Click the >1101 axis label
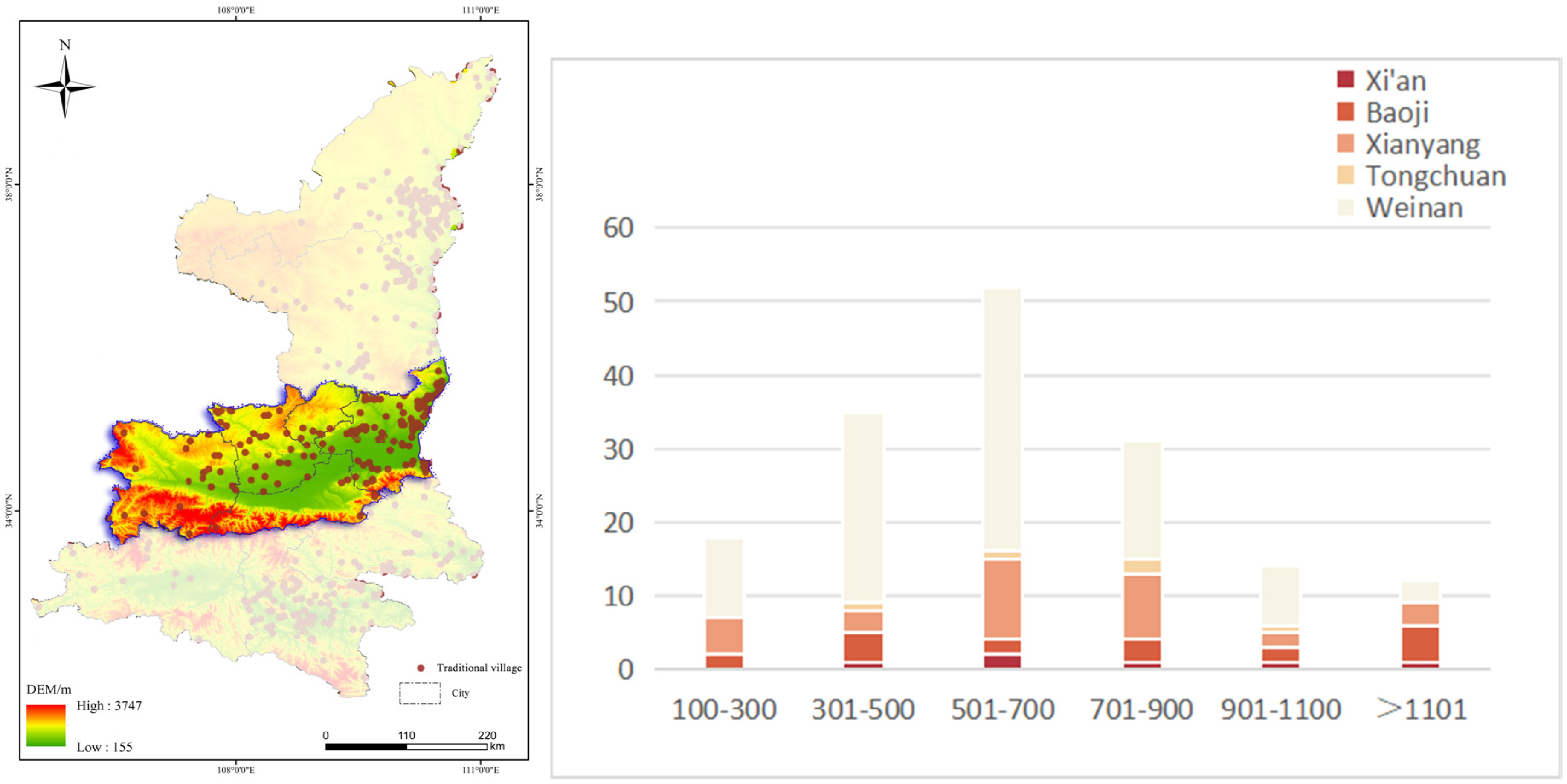1567x784 pixels. (x=1421, y=709)
